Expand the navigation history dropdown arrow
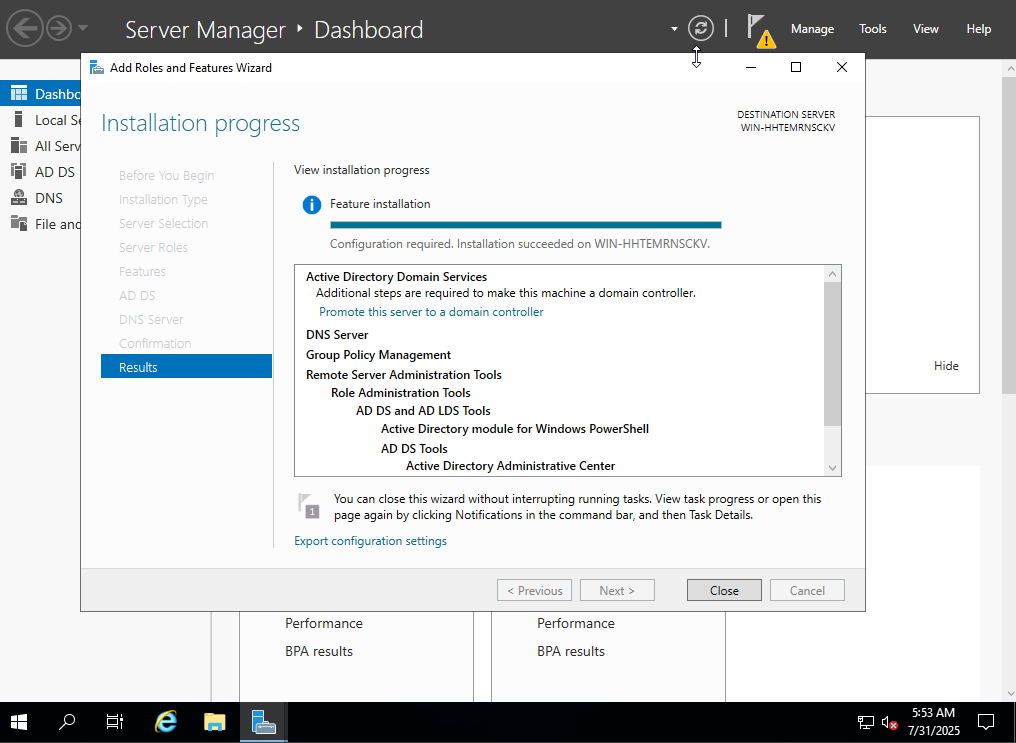The width and height of the screenshot is (1016, 743). [x=83, y=29]
